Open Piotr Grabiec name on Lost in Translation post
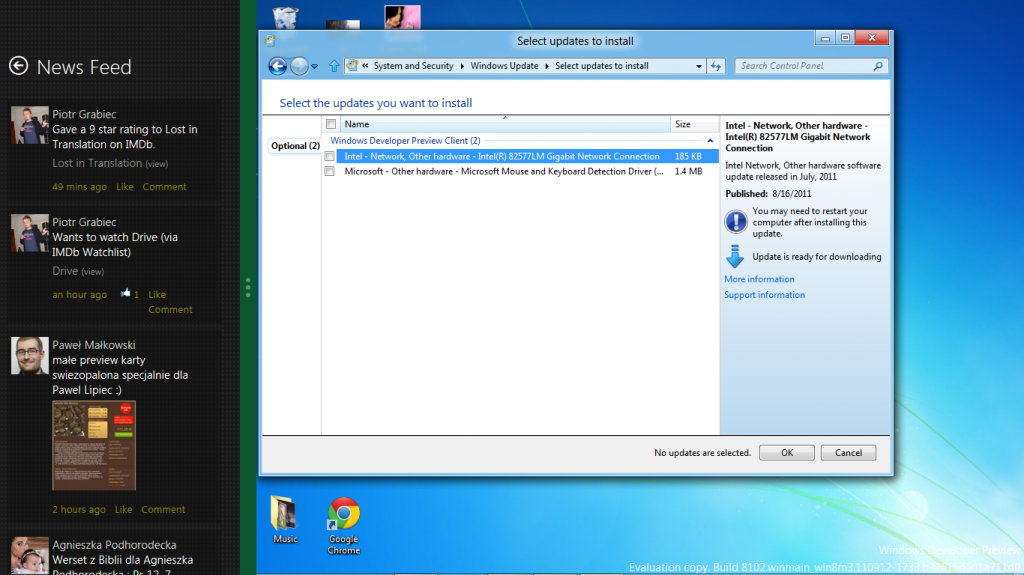This screenshot has height=575, width=1024. pos(84,114)
